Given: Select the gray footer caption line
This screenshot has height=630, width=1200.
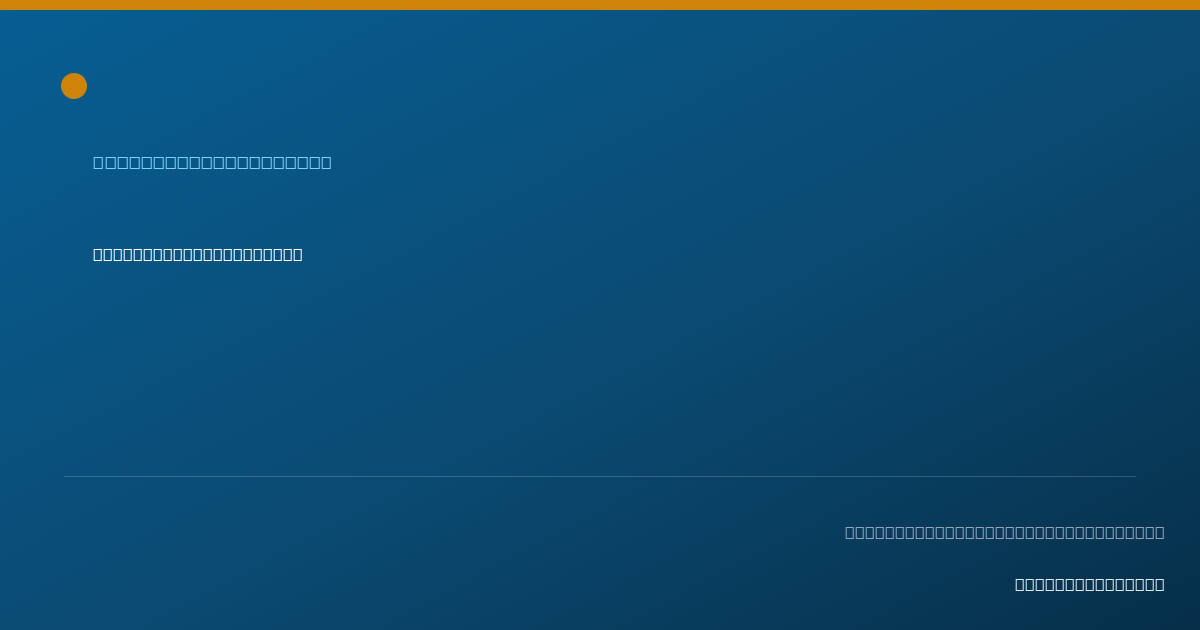Looking at the screenshot, I should 1005,532.
